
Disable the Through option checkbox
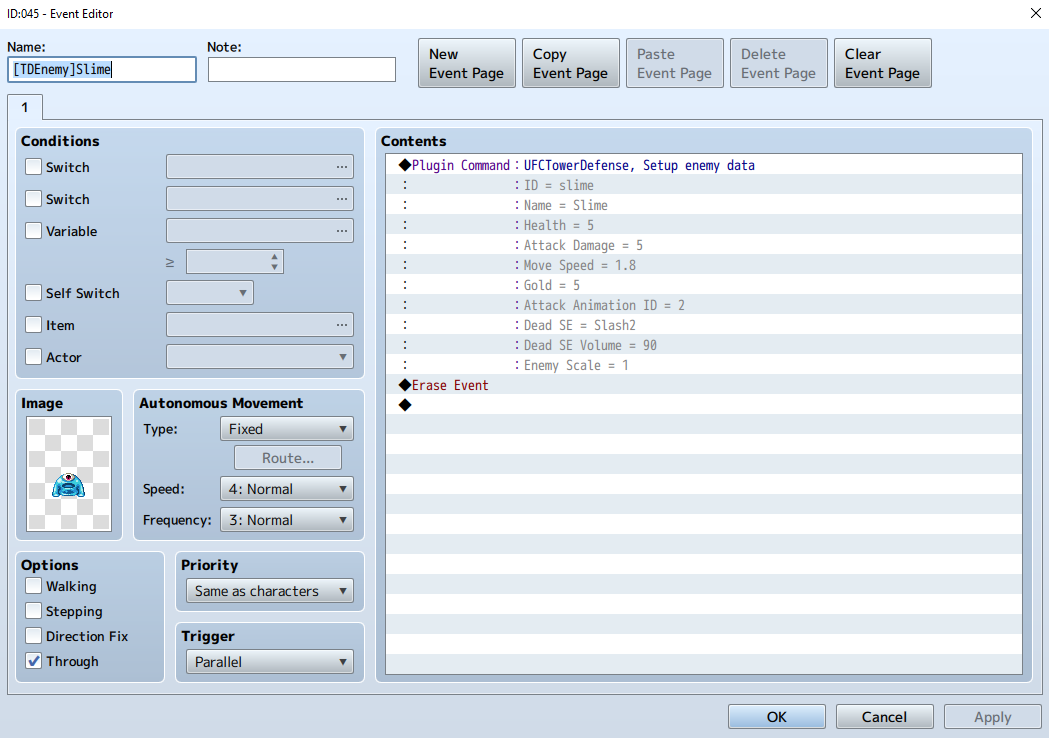click(x=33, y=661)
